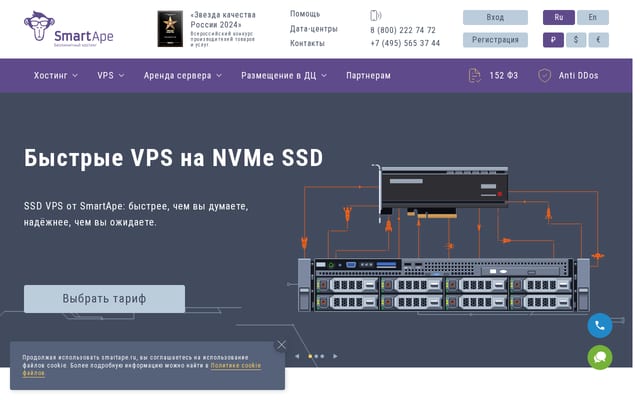Viewport: 640px width, 400px height.
Task: Open the Дата-центры link
Action: point(313,29)
